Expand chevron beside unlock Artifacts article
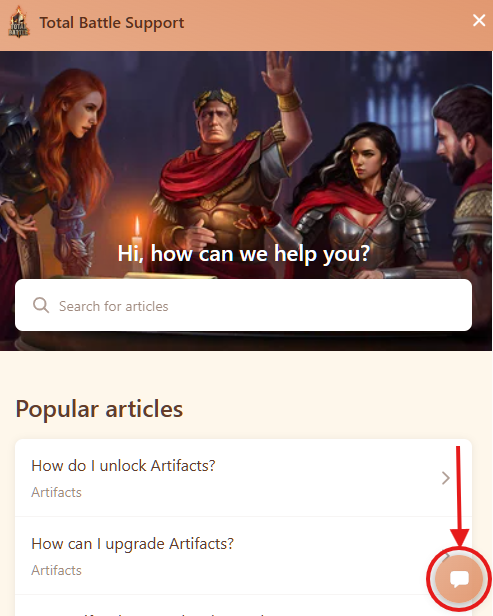Screen dimensions: 493x616 click(x=445, y=478)
